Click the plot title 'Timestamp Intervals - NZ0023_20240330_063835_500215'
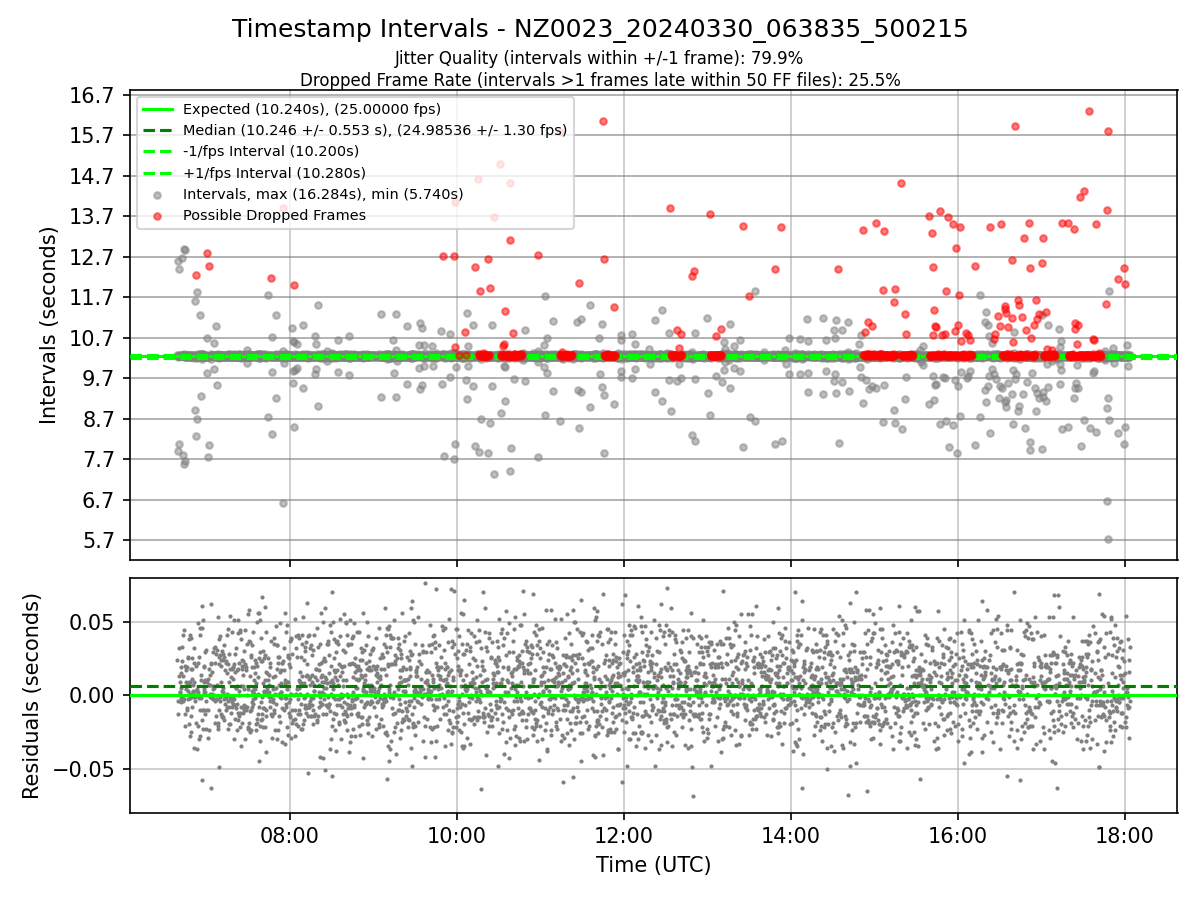The width and height of the screenshot is (1200, 900). click(600, 29)
